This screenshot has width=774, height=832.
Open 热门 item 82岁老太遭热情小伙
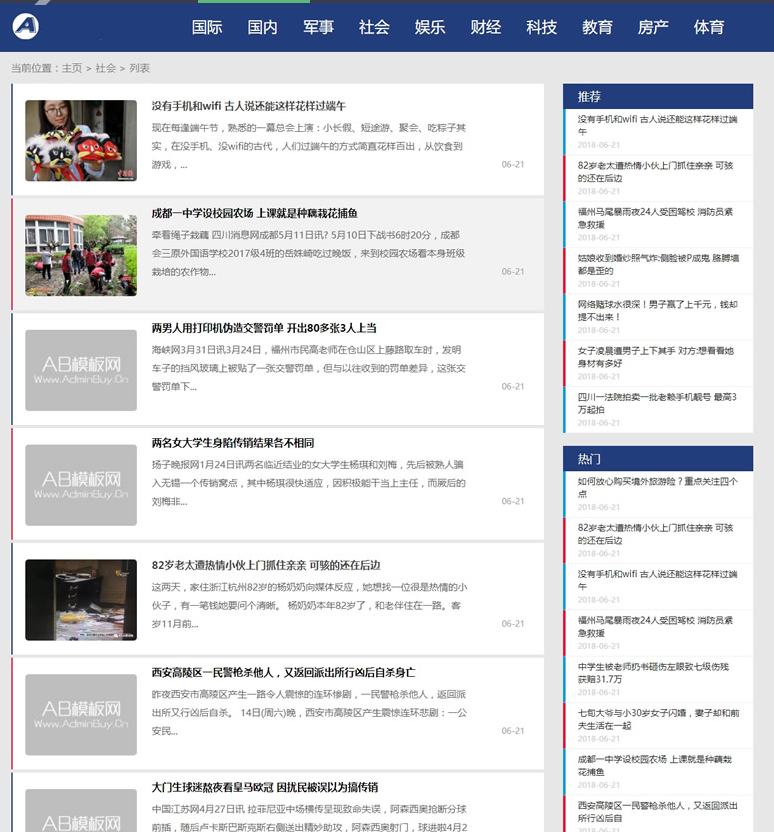pos(655,534)
